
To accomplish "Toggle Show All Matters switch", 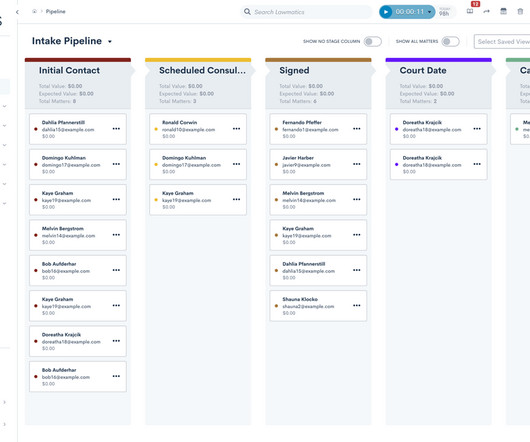I will tap(451, 42).
